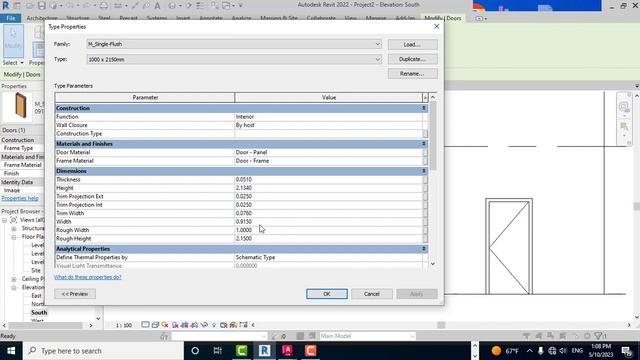Open the notification center icon
The height and width of the screenshot is (360, 640).
pyautogui.click(x=627, y=351)
